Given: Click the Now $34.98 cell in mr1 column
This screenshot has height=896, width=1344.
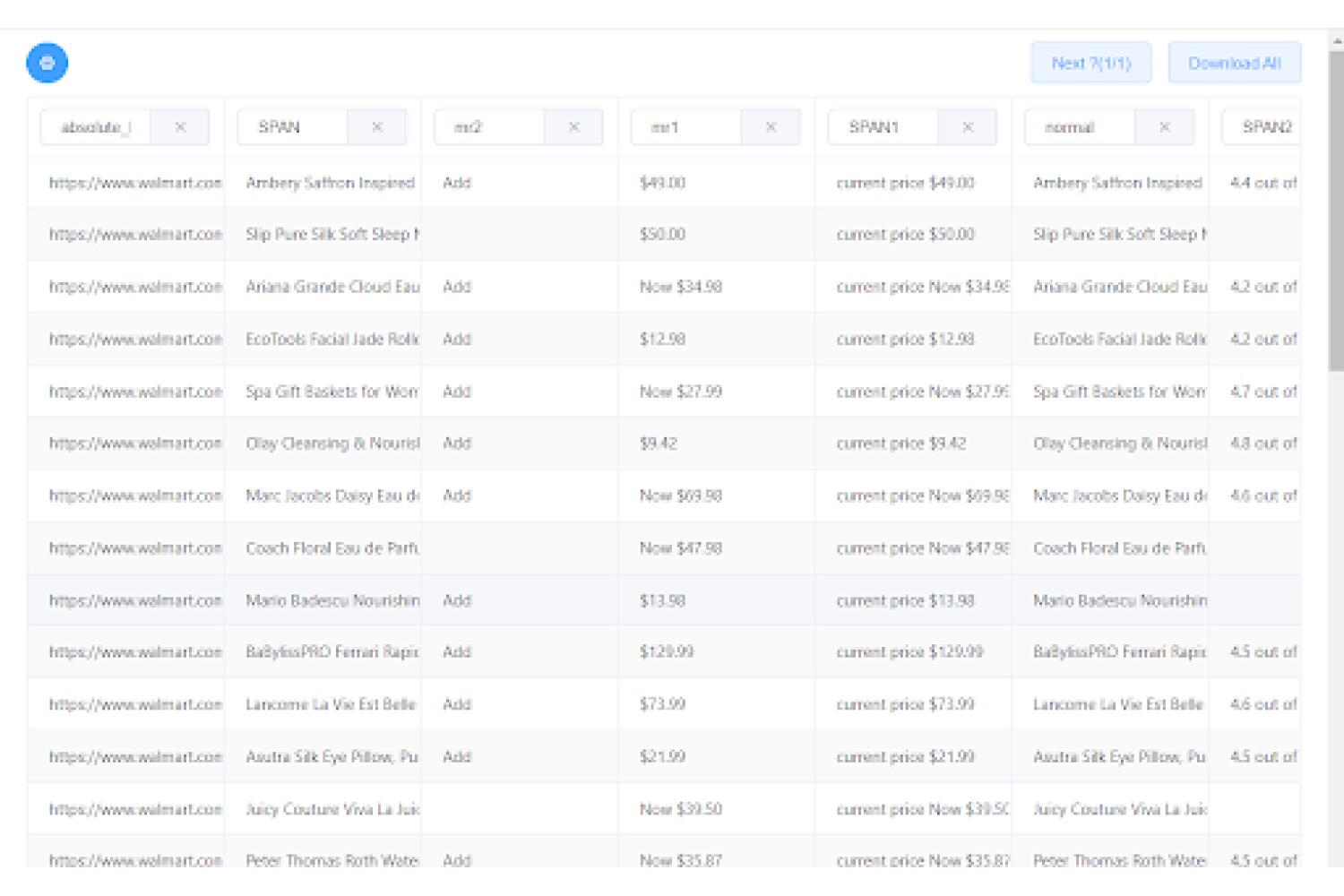Looking at the screenshot, I should point(681,287).
